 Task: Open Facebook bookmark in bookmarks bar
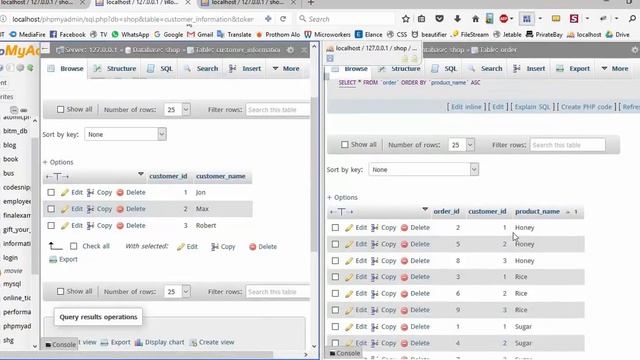coord(68,35)
